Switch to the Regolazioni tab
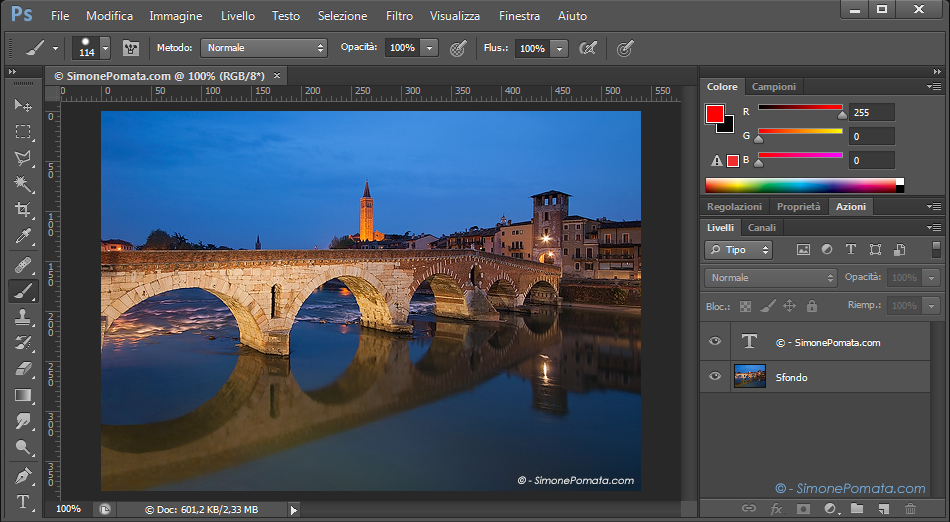Viewport: 950px width, 522px height. click(734, 206)
